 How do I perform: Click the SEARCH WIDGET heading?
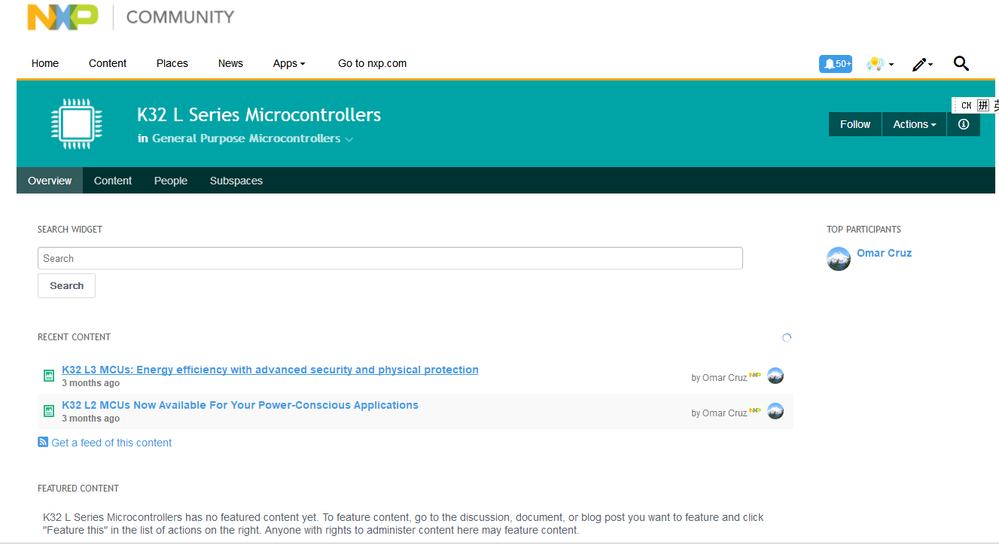click(69, 229)
